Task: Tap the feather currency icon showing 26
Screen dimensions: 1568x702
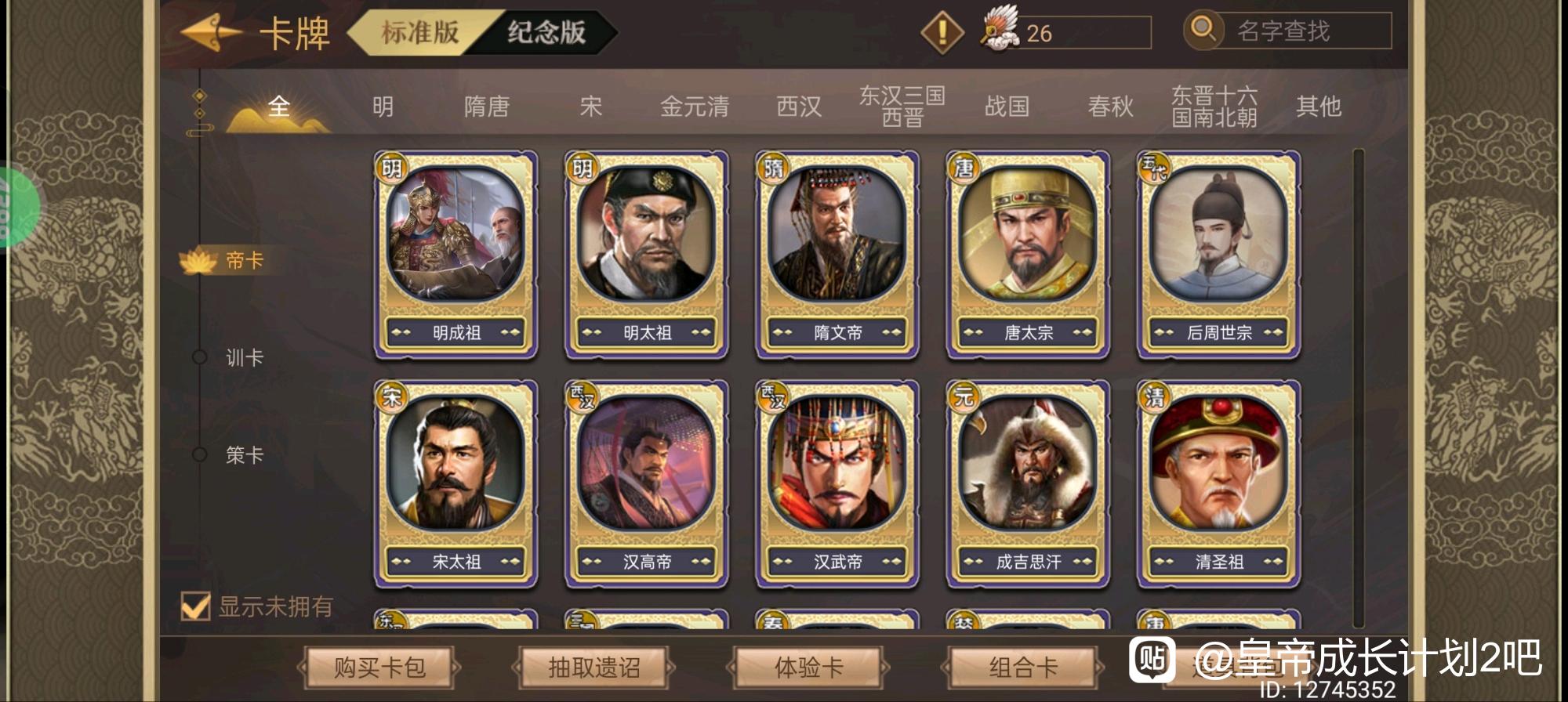Action: coord(1000,28)
